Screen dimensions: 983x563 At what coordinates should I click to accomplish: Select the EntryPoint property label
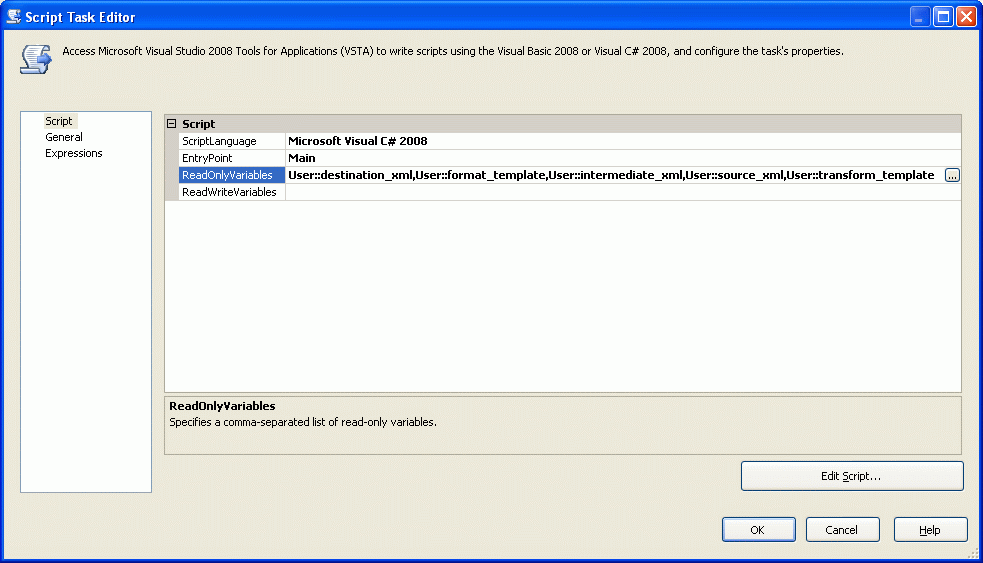tap(207, 158)
